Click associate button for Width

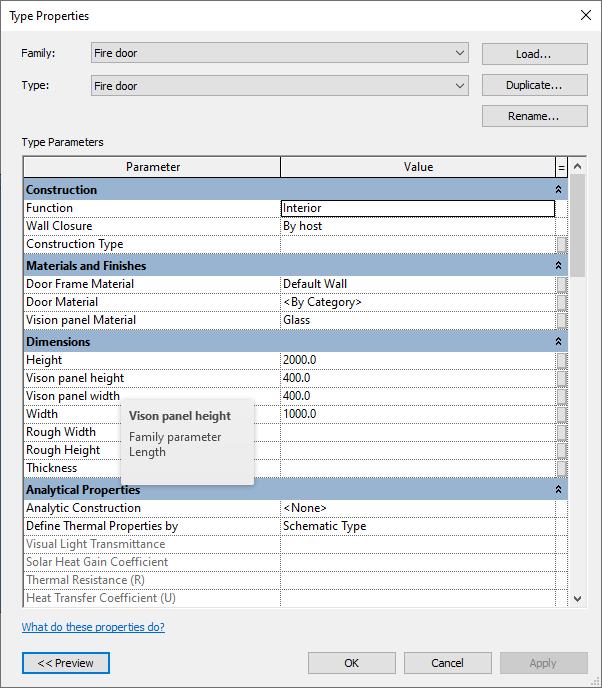[x=562, y=415]
